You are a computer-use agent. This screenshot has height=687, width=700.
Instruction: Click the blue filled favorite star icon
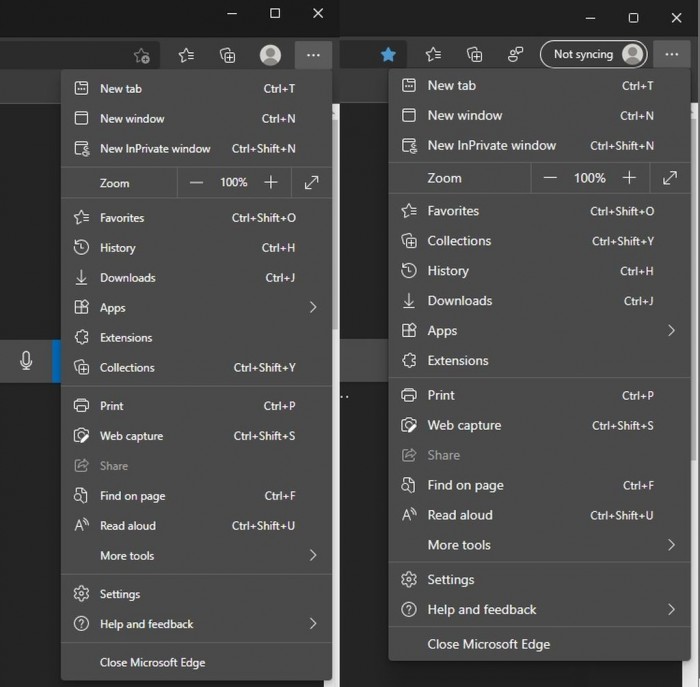point(388,55)
